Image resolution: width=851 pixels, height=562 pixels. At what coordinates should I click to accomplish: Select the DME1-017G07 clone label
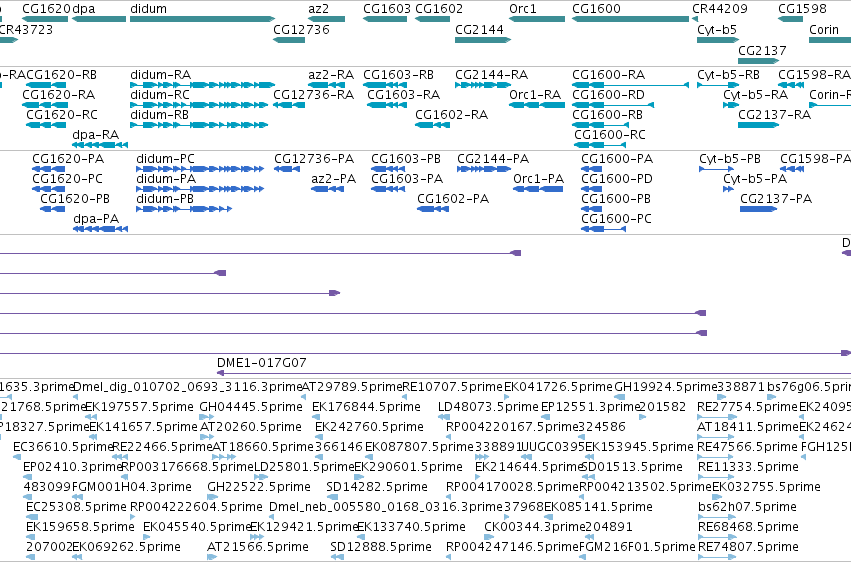[262, 362]
